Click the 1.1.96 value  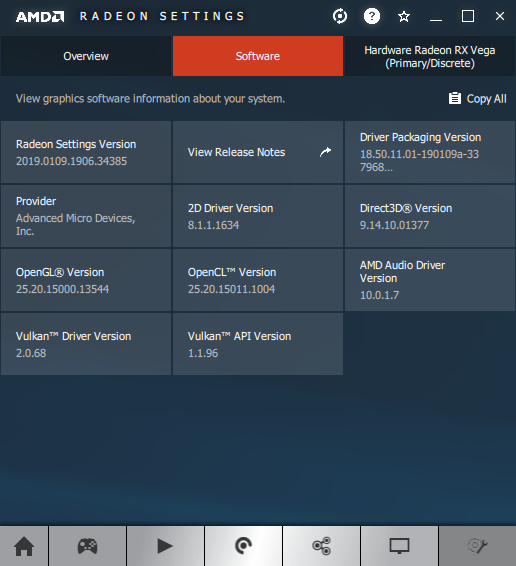click(x=203, y=353)
